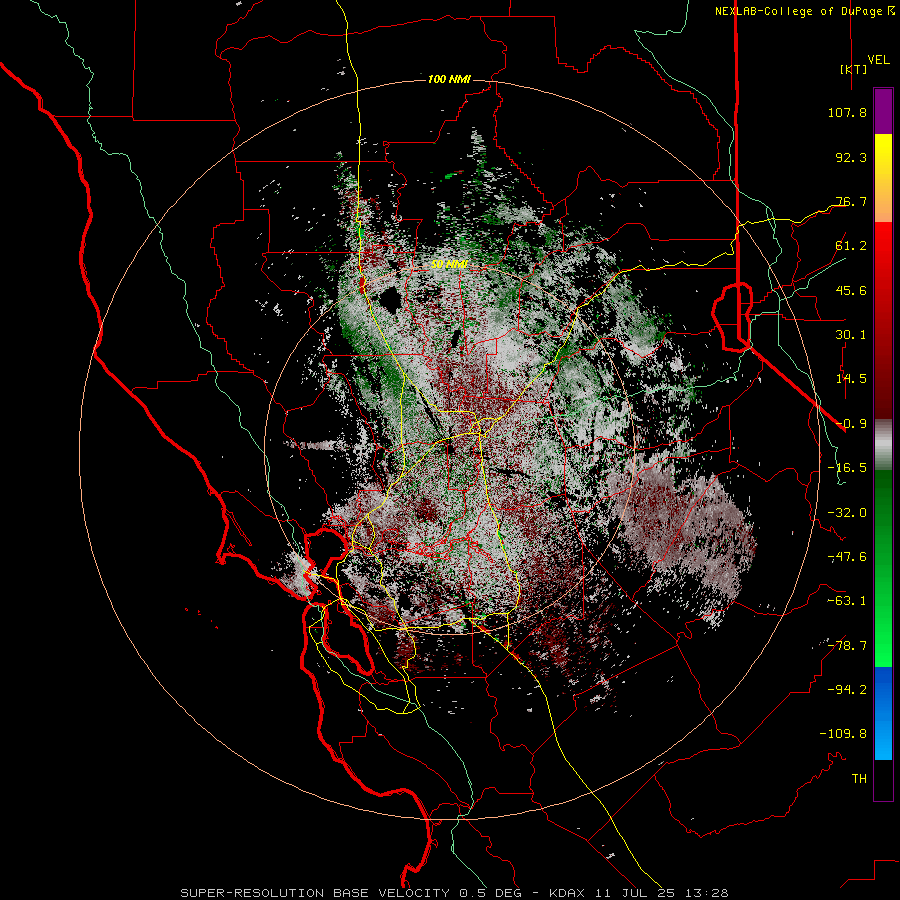Pick the blue segment of velocity scale
This screenshot has width=900, height=900.
[883, 713]
